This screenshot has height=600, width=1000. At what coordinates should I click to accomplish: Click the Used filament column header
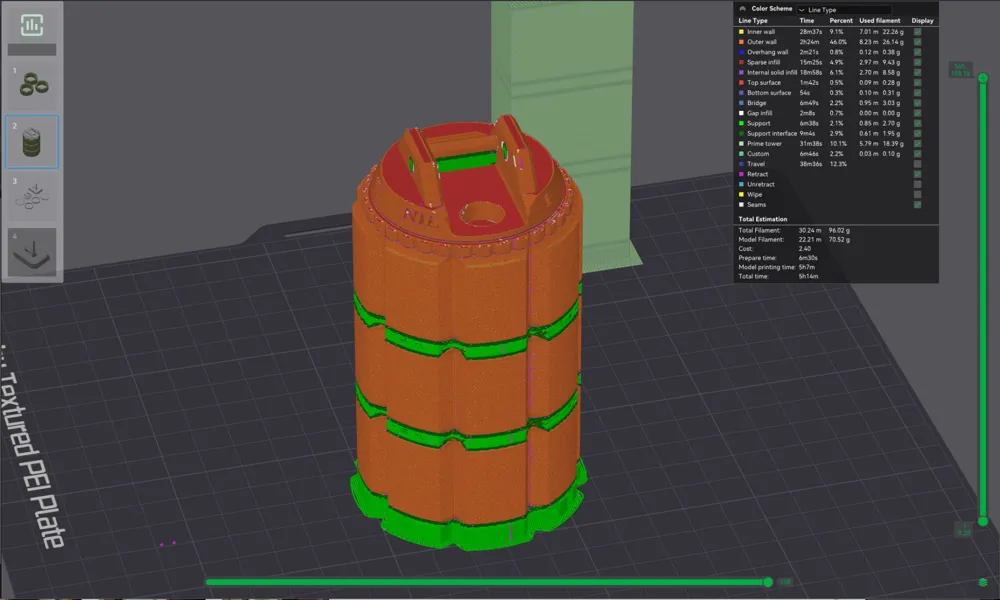[x=878, y=20]
